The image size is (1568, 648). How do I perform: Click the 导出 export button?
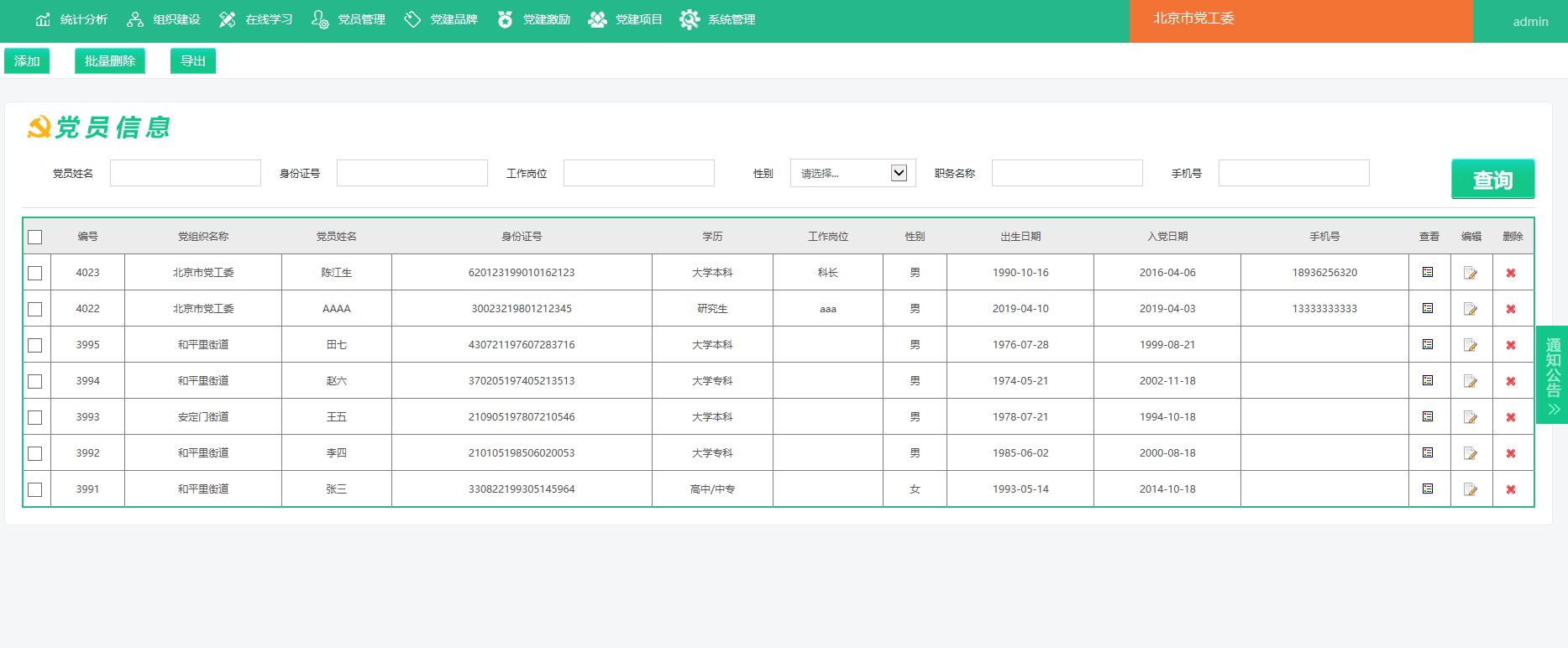pos(193,60)
